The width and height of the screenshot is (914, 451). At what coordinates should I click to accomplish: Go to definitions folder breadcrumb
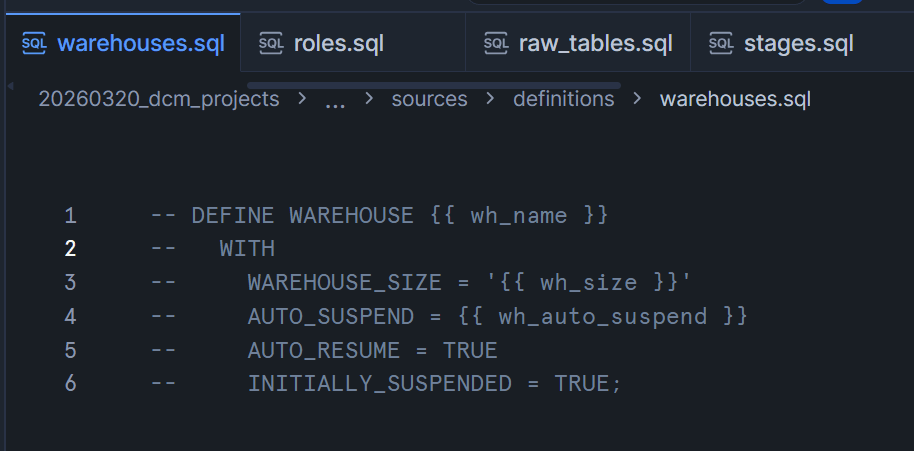(563, 99)
